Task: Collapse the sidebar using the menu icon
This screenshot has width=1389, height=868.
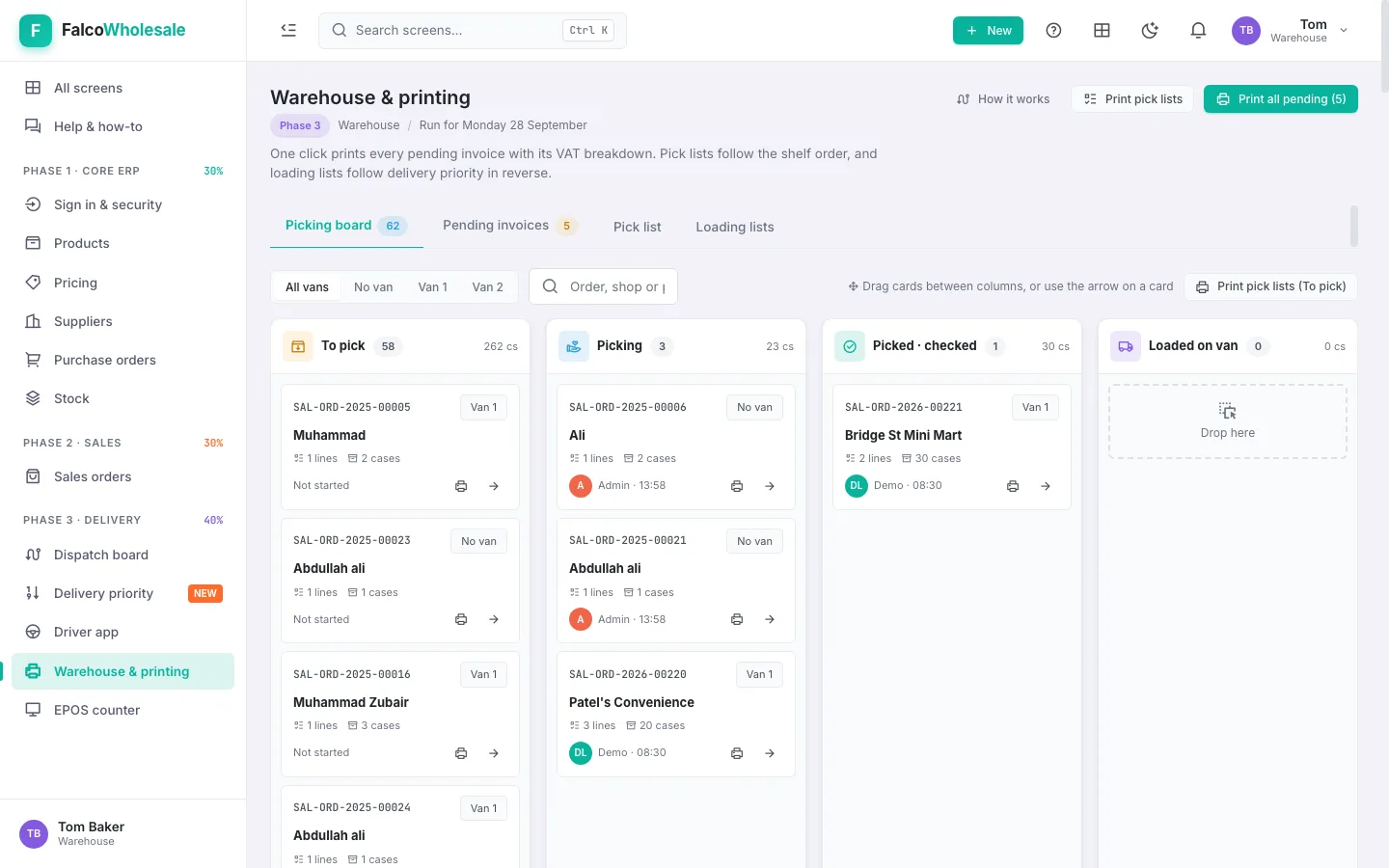Action: [288, 30]
